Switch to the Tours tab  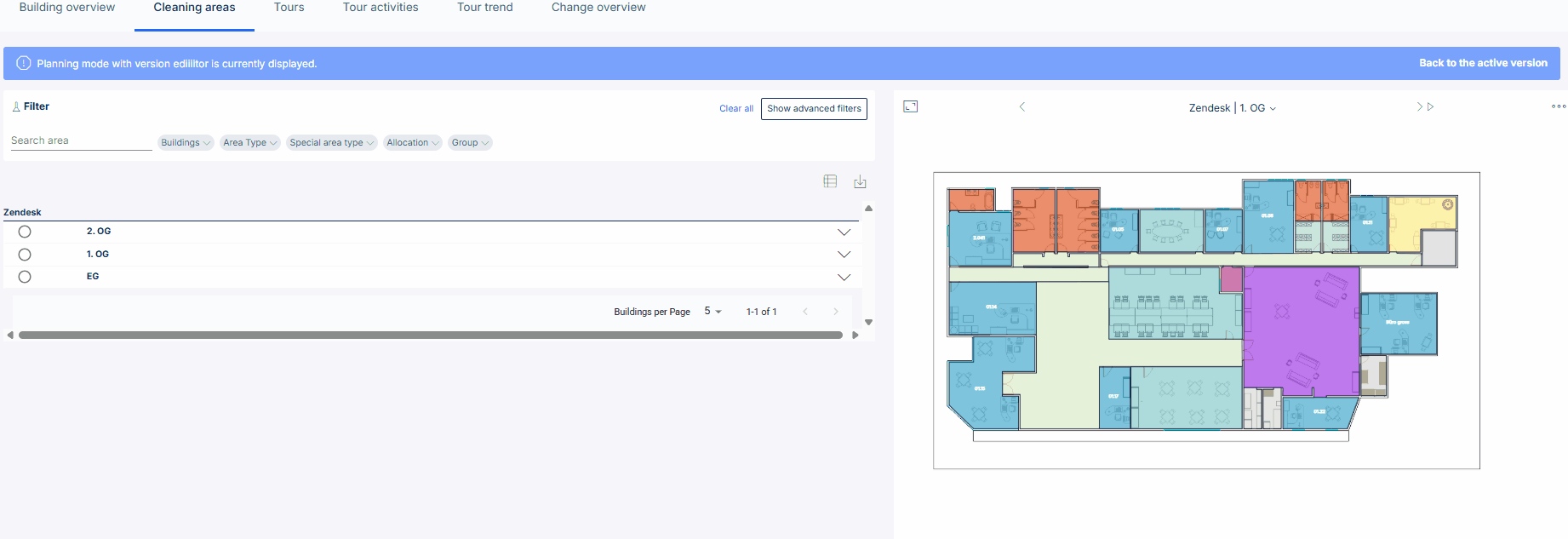coord(289,8)
